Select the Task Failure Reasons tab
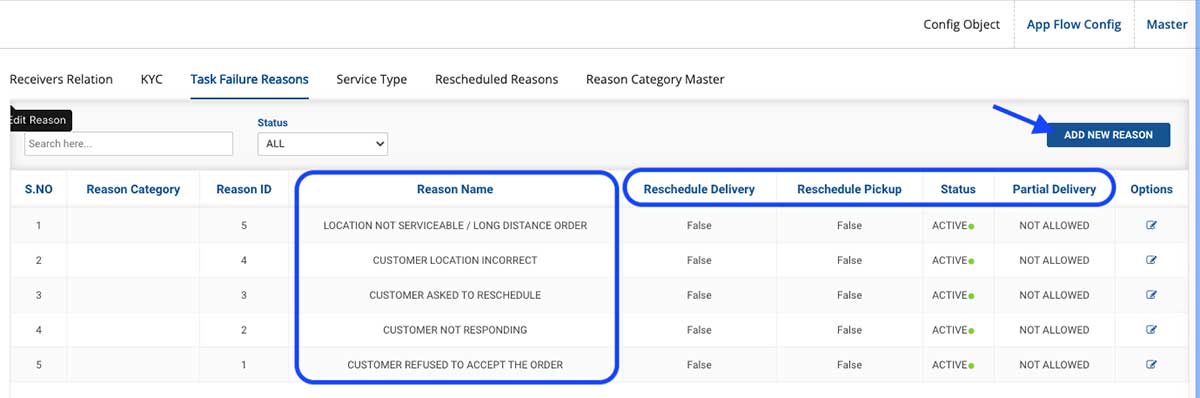 [x=249, y=79]
